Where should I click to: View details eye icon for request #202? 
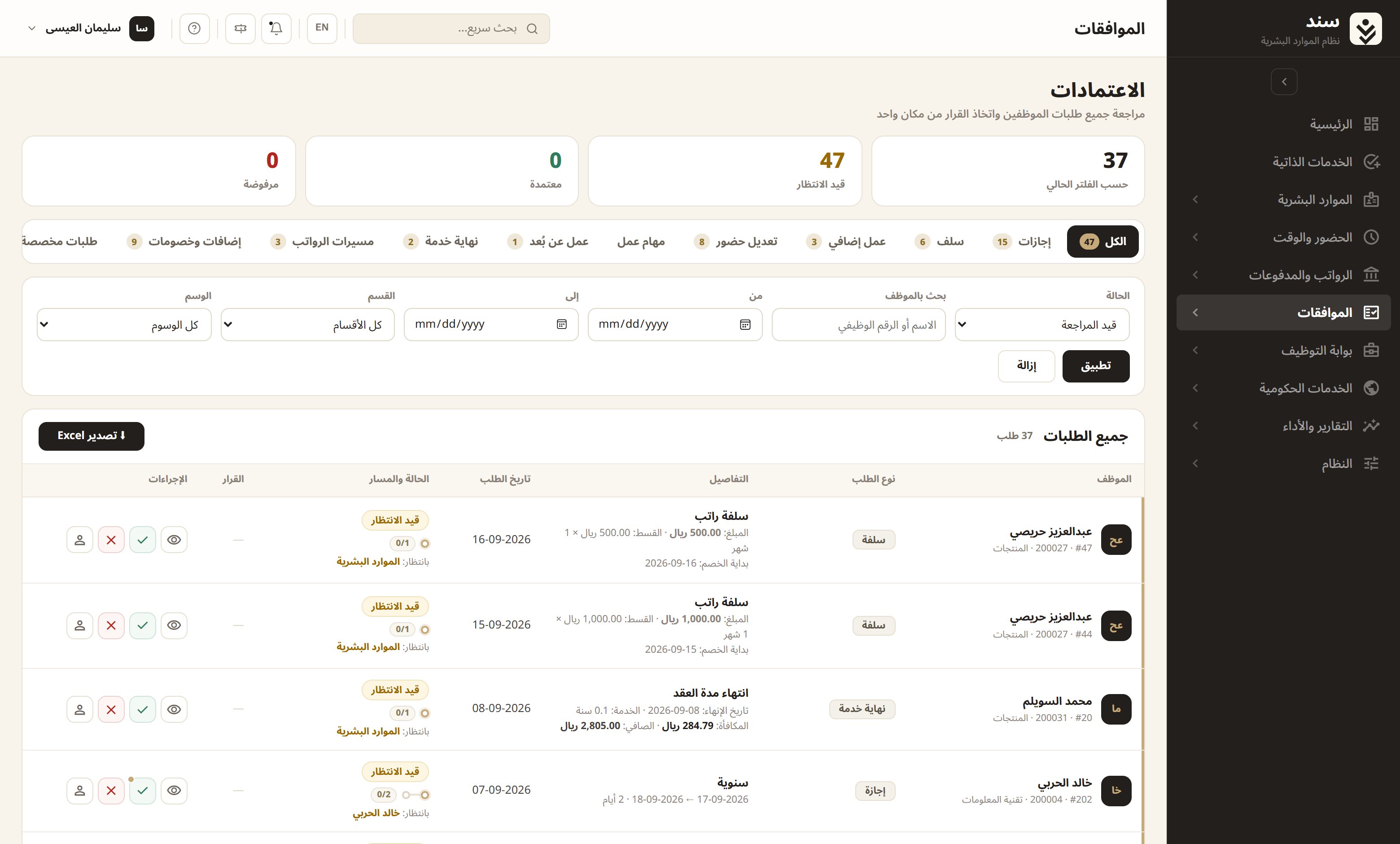[174, 791]
